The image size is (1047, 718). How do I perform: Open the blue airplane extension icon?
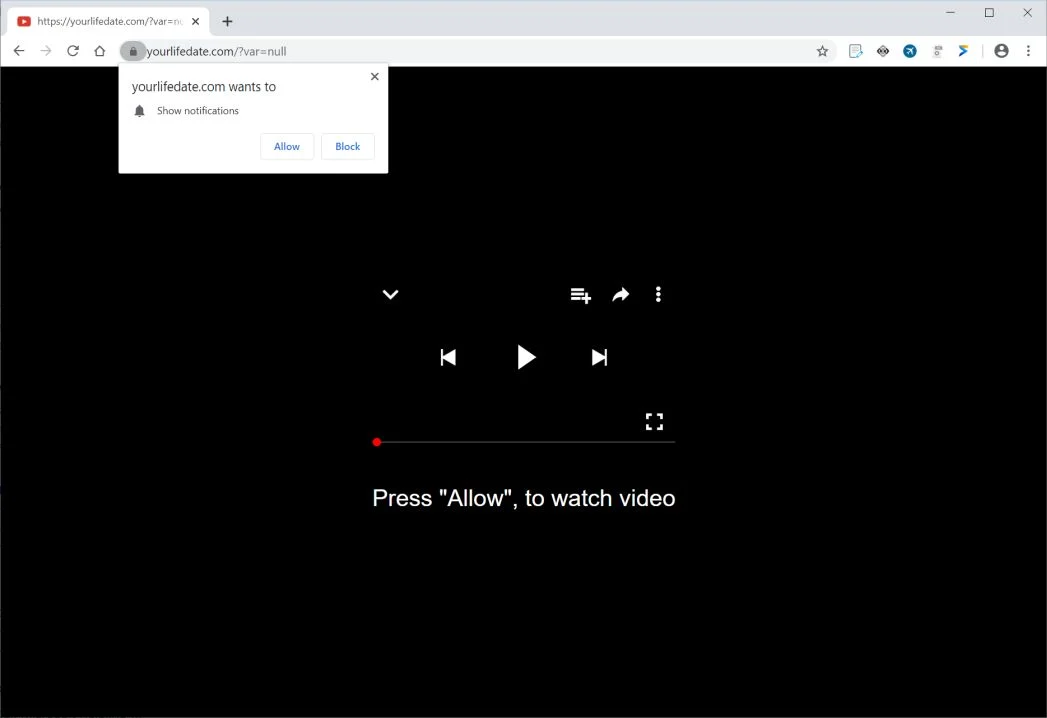tap(909, 51)
